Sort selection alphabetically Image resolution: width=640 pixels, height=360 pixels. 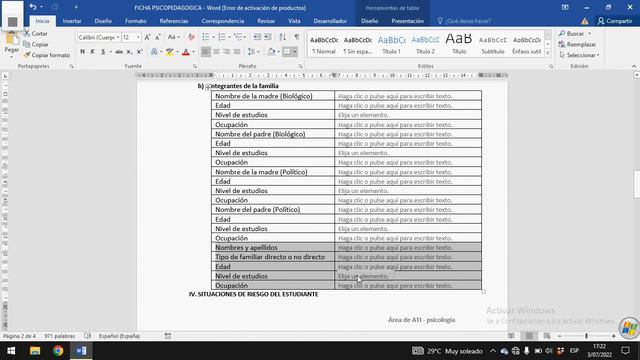[282, 37]
